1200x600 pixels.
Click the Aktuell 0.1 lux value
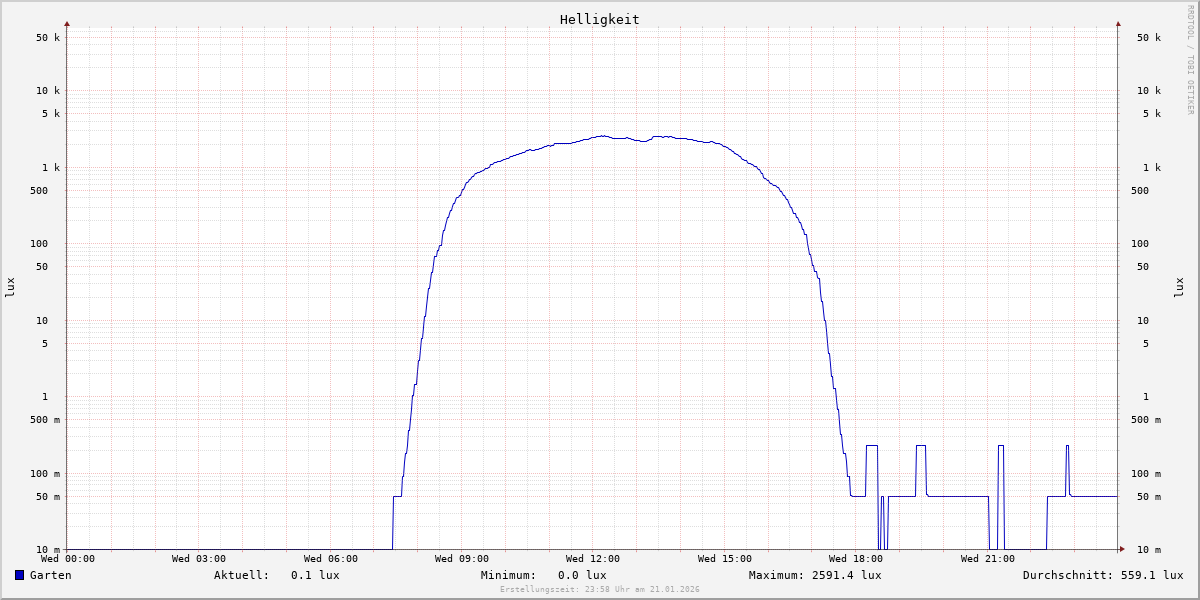point(315,575)
